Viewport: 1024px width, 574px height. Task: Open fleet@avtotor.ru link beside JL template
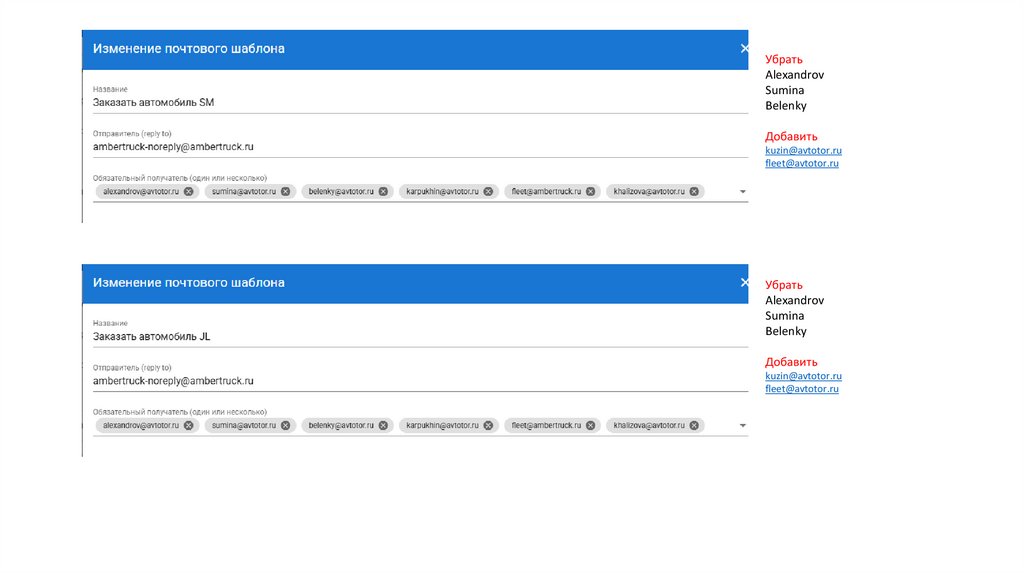click(802, 389)
